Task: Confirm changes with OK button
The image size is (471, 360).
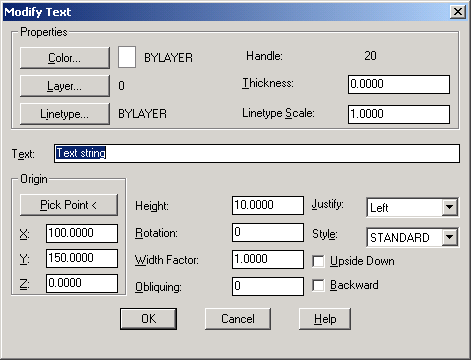Action: point(148,319)
